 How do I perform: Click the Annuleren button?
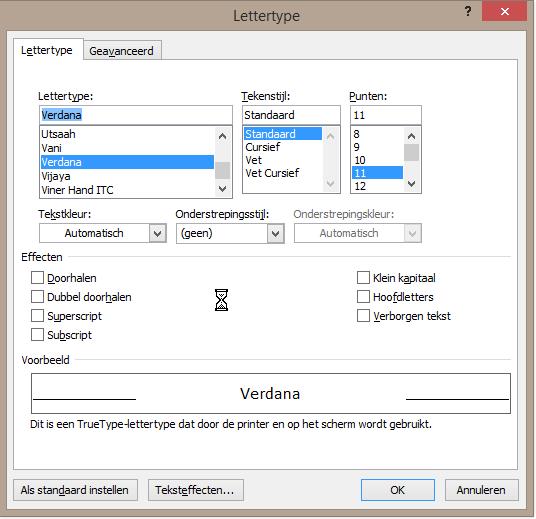click(482, 490)
